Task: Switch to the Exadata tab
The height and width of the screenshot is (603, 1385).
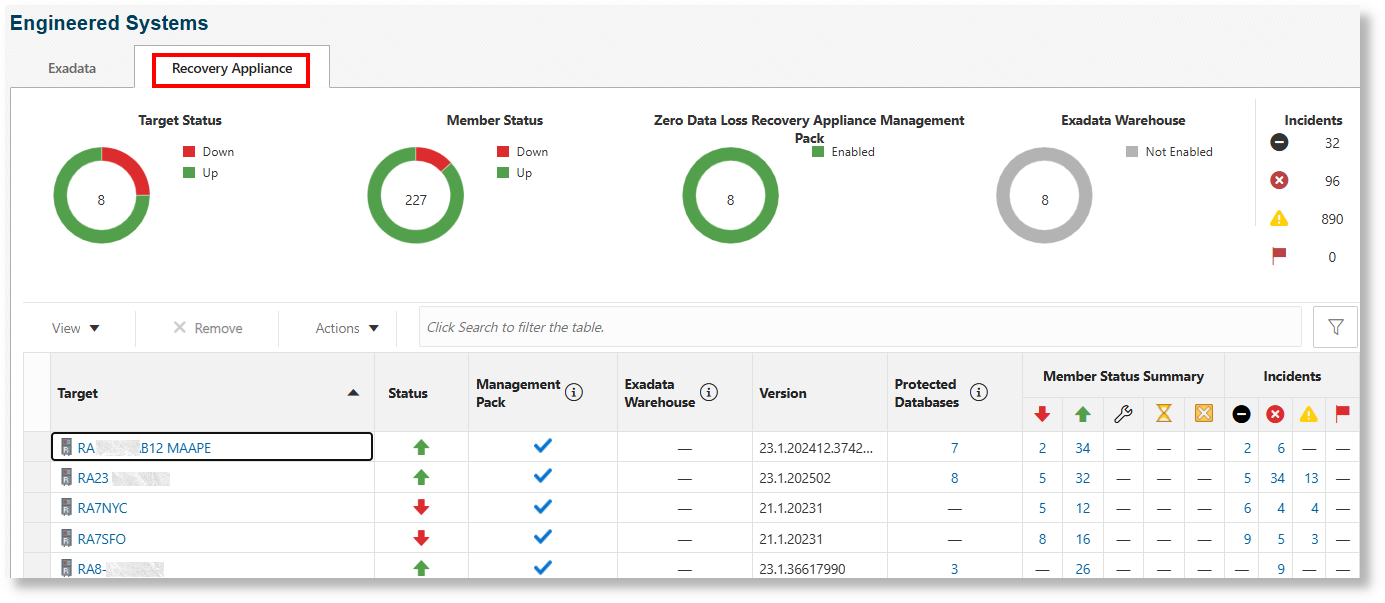Action: (x=72, y=69)
